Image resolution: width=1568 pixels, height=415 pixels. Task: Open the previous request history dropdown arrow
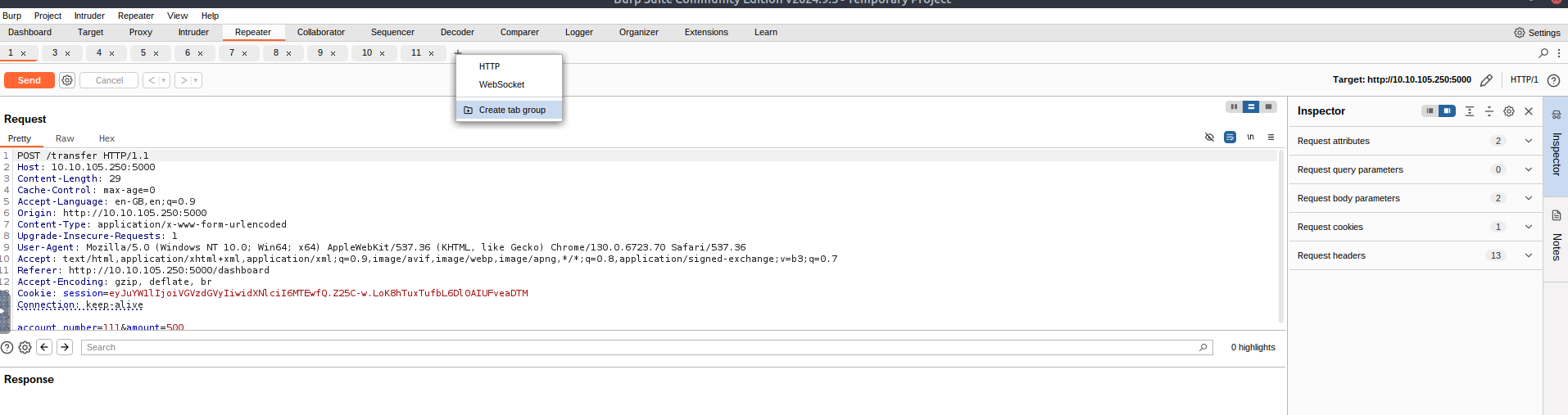pos(164,80)
